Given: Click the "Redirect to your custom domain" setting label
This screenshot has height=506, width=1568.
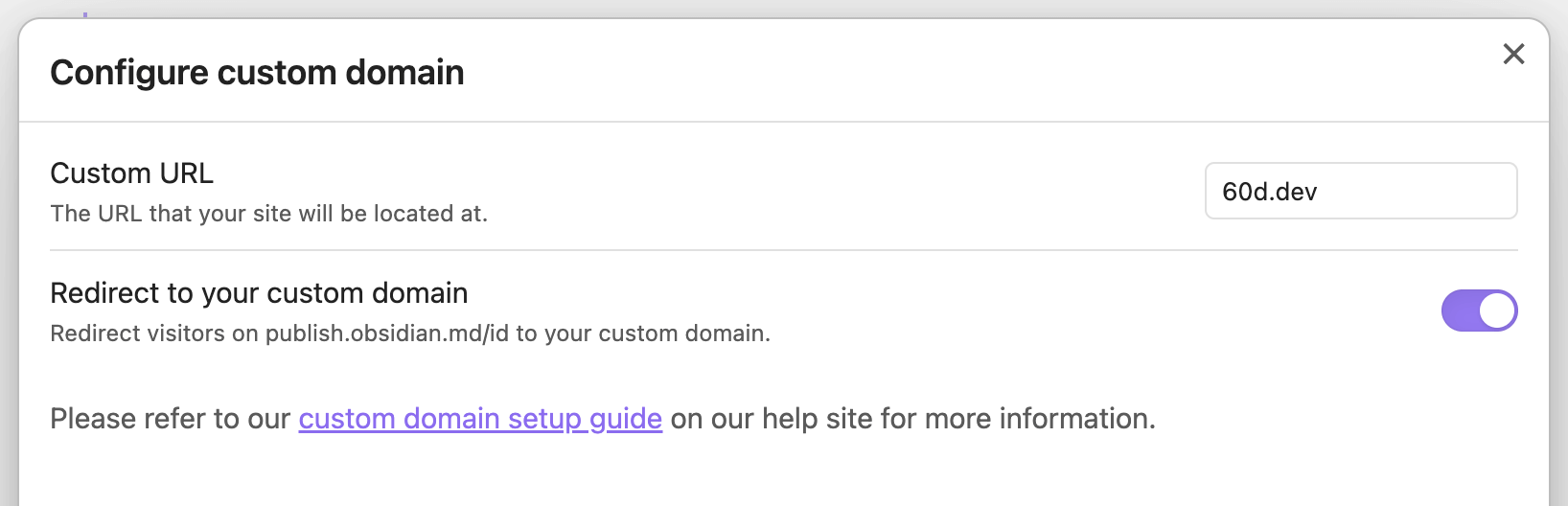Looking at the screenshot, I should point(259,293).
